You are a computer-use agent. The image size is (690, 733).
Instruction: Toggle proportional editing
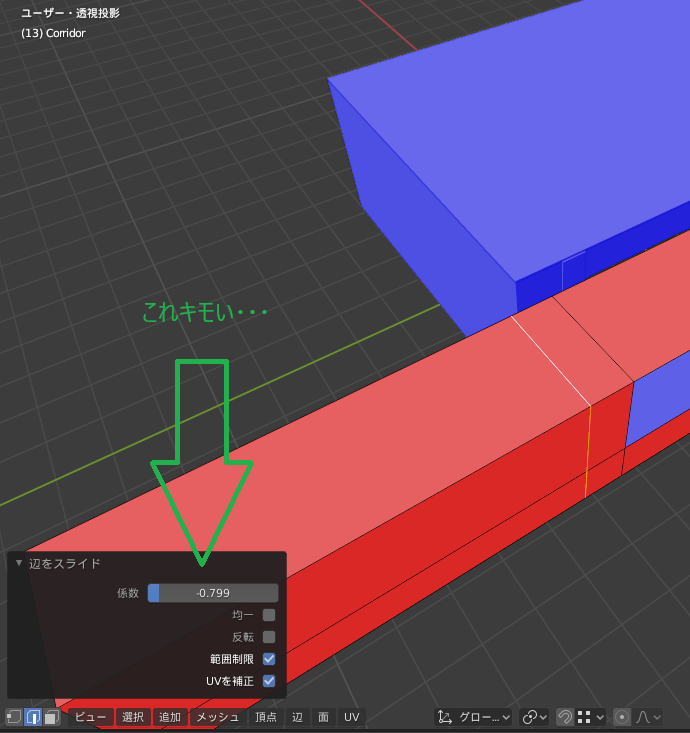[x=621, y=717]
